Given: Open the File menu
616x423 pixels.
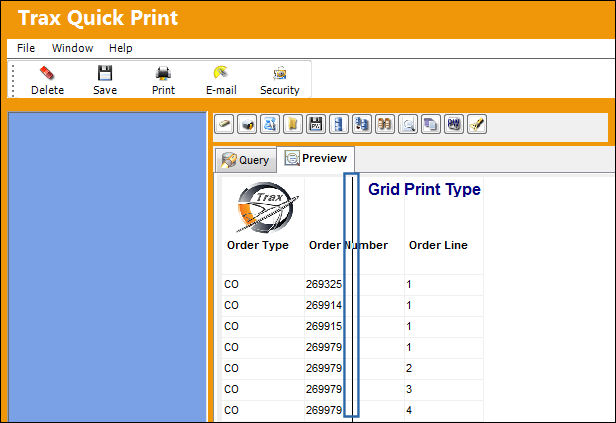Looking at the screenshot, I should [26, 48].
